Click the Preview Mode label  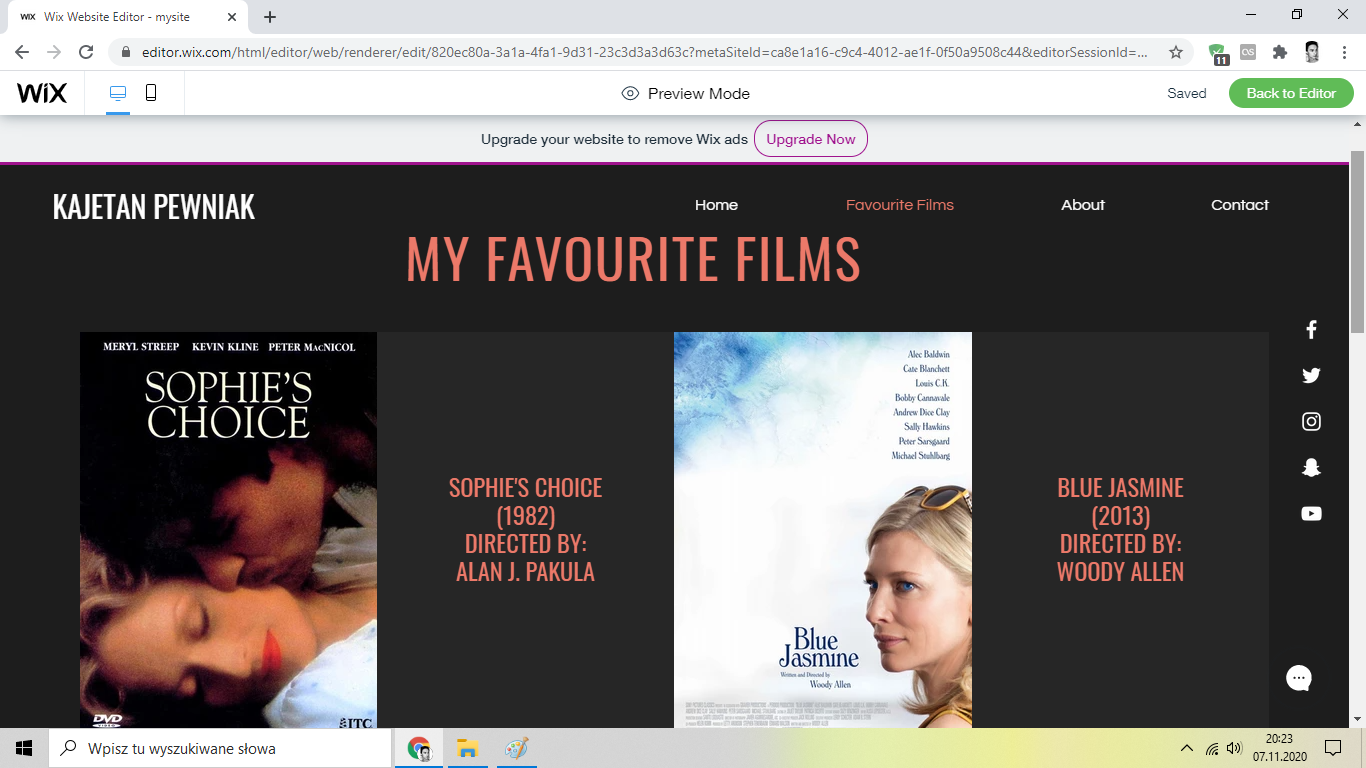[x=699, y=93]
